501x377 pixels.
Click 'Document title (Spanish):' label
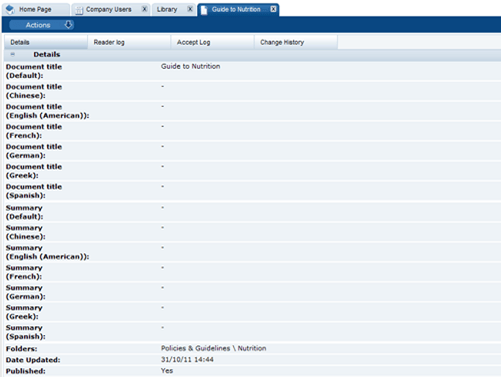[x=34, y=191]
